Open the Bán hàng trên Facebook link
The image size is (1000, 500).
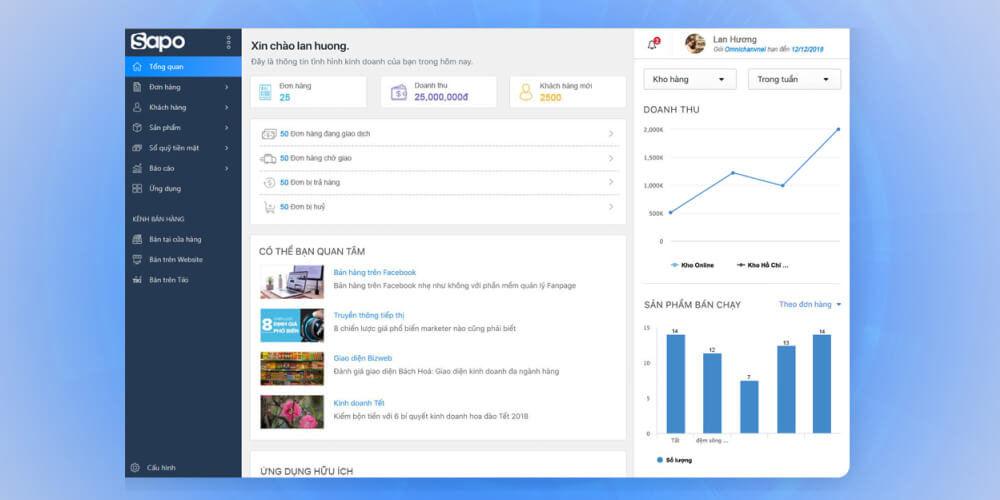click(374, 272)
